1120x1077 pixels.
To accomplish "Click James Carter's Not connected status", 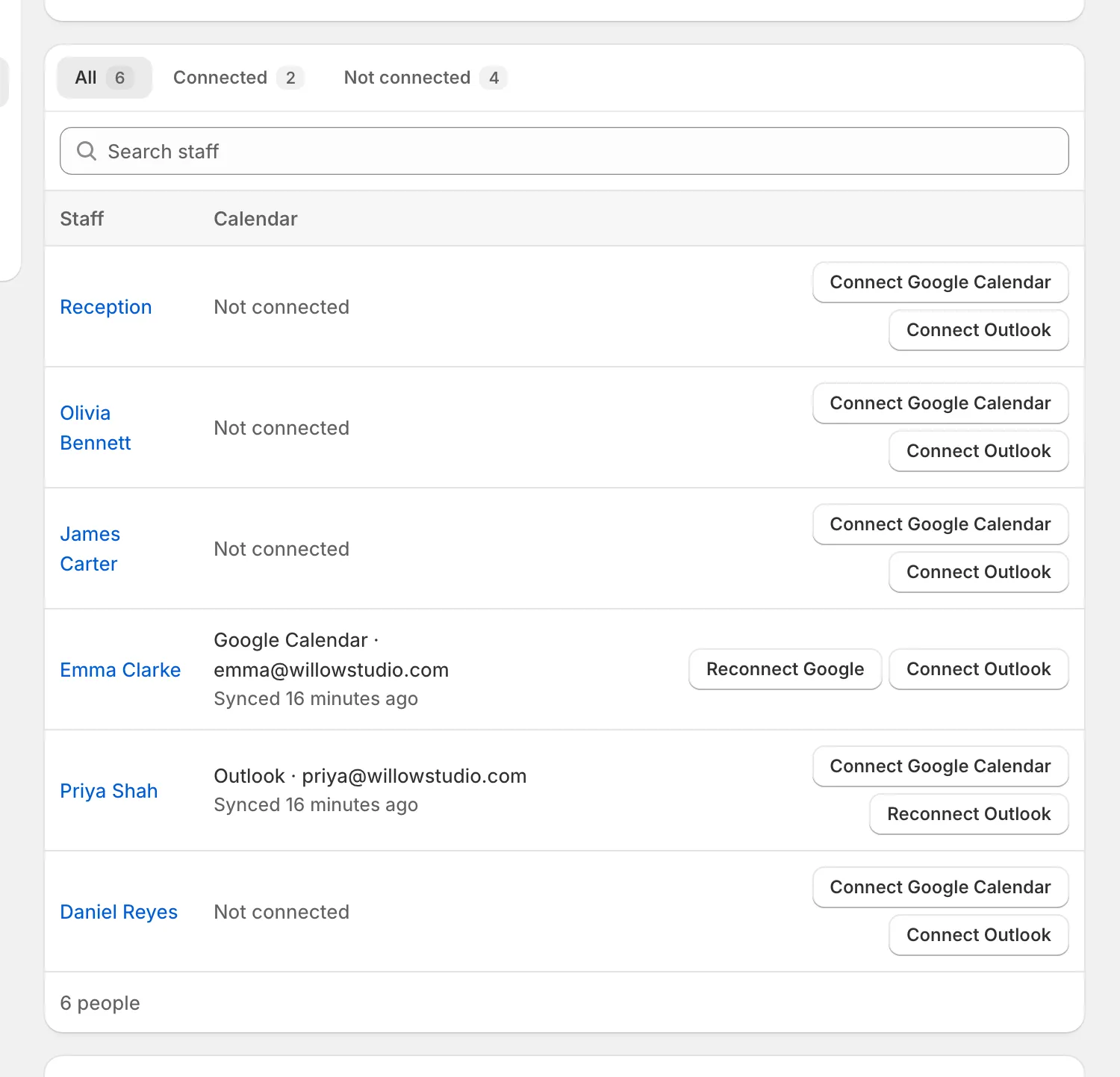I will point(281,549).
